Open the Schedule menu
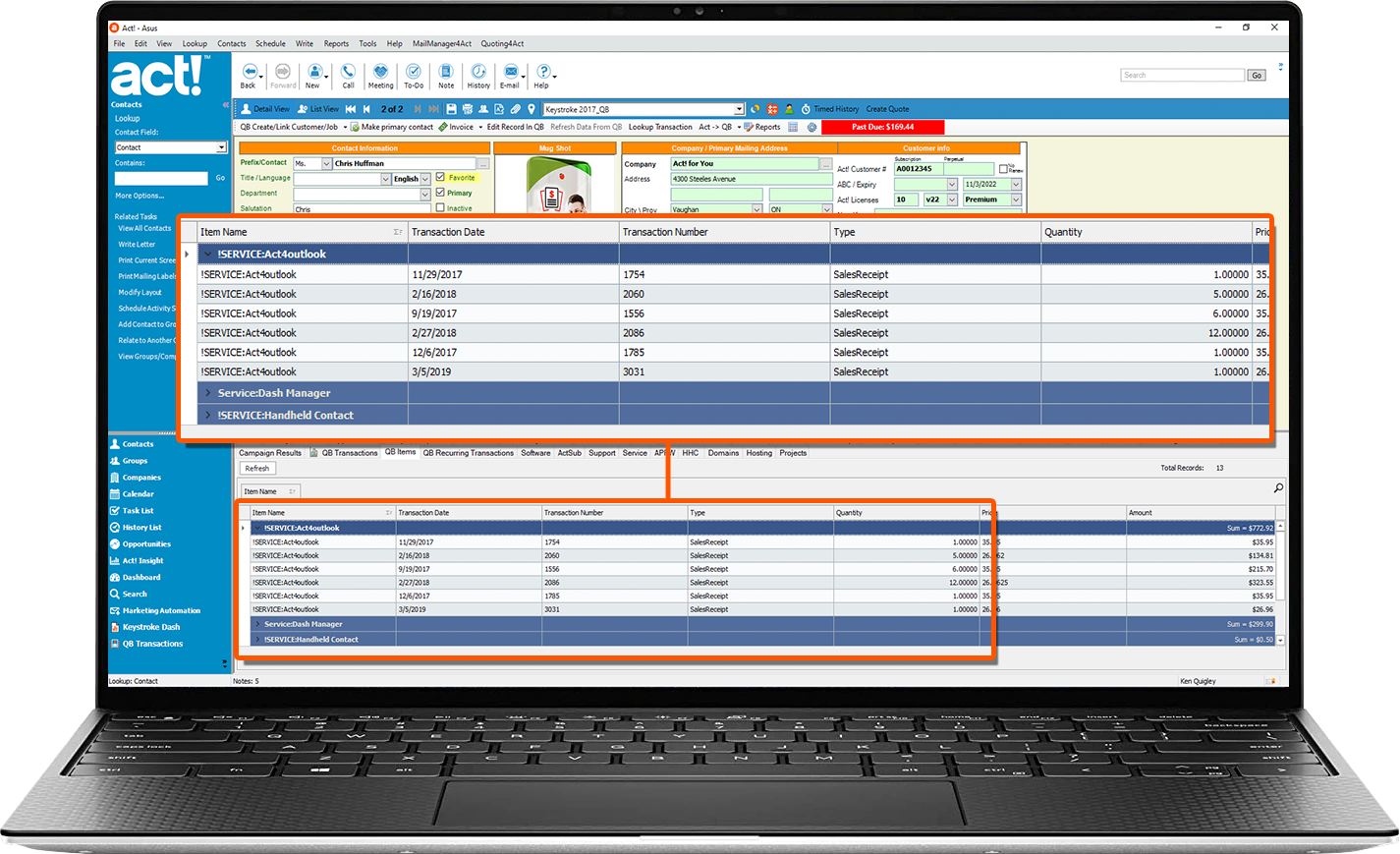The height and width of the screenshot is (854, 1400). pyautogui.click(x=270, y=43)
